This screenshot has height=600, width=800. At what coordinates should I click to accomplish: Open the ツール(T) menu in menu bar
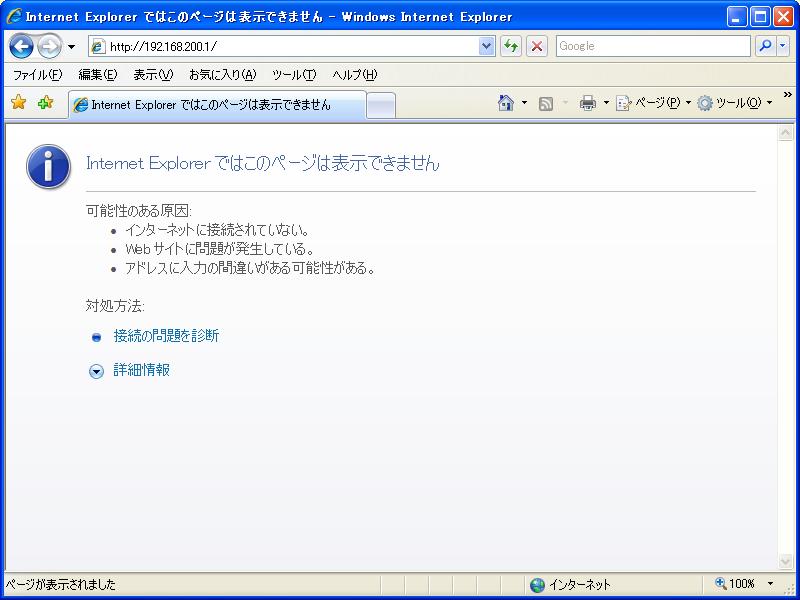tap(294, 75)
